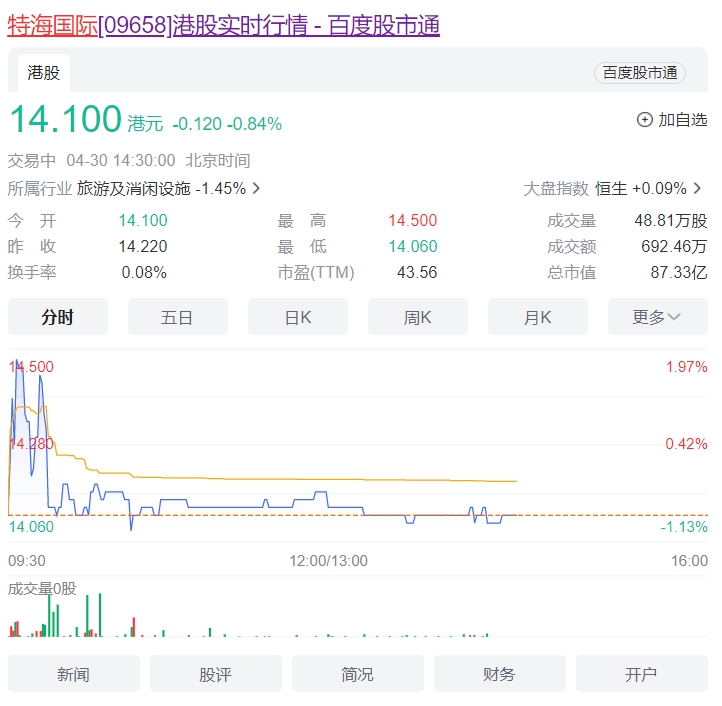Viewport: 722px width, 706px height.
Task: Click the 最高 value 14.500
Action: 413,221
